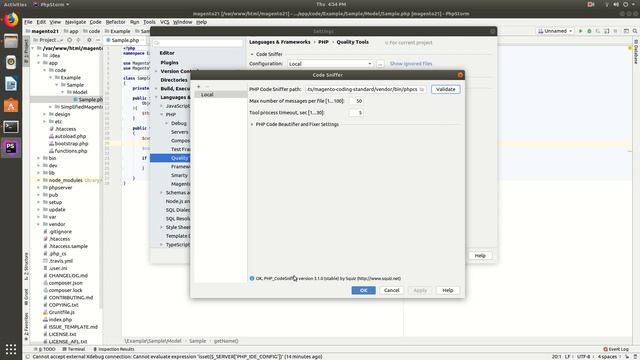
Task: Expand Version Control in the Settings tree
Action: [x=156, y=71]
